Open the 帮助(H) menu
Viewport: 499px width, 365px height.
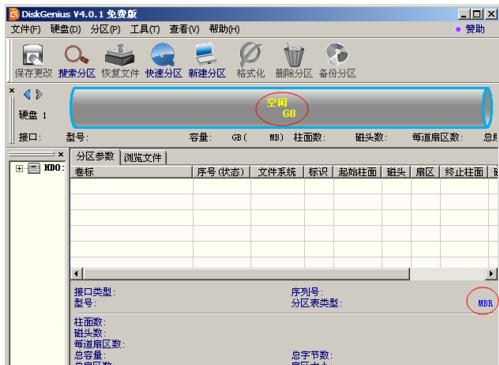(x=224, y=29)
